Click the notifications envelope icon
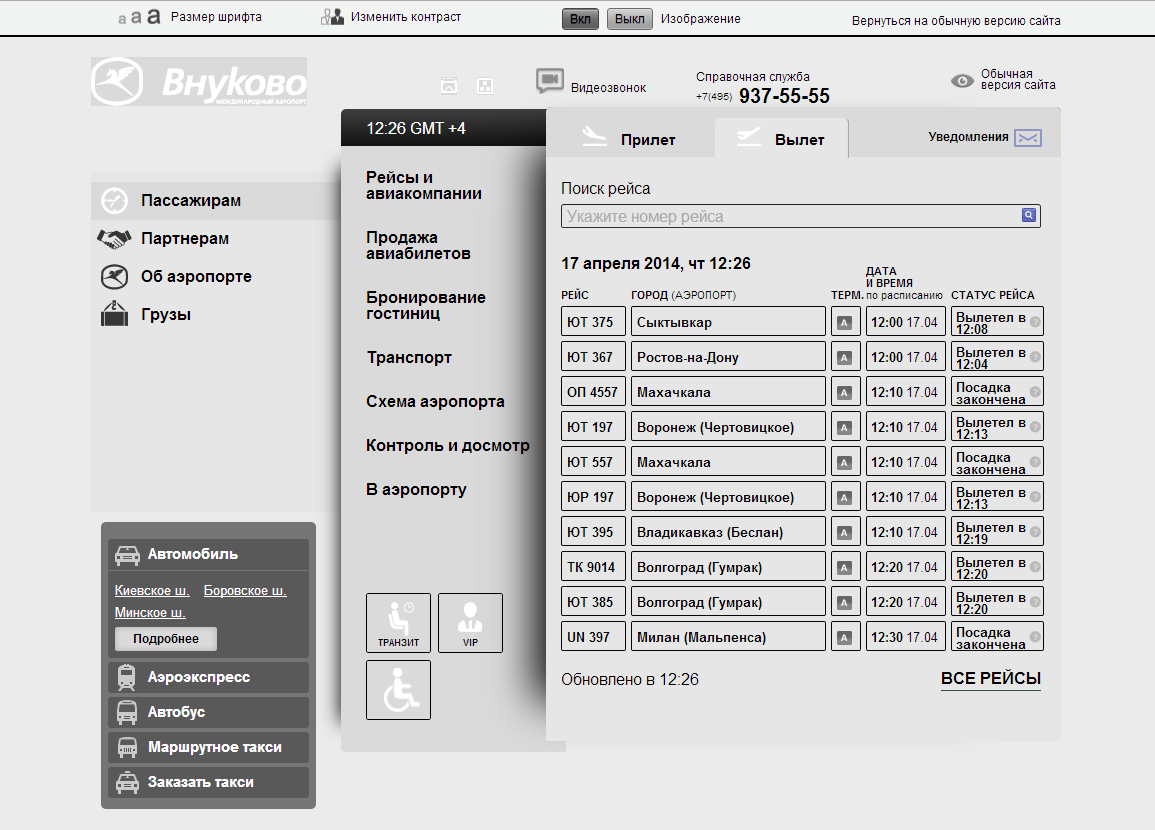The height and width of the screenshot is (830, 1155). point(1028,138)
